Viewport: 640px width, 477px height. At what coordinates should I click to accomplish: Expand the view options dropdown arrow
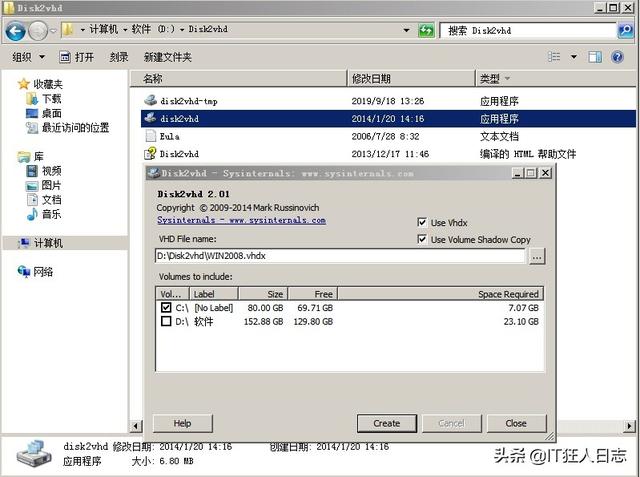tap(573, 57)
